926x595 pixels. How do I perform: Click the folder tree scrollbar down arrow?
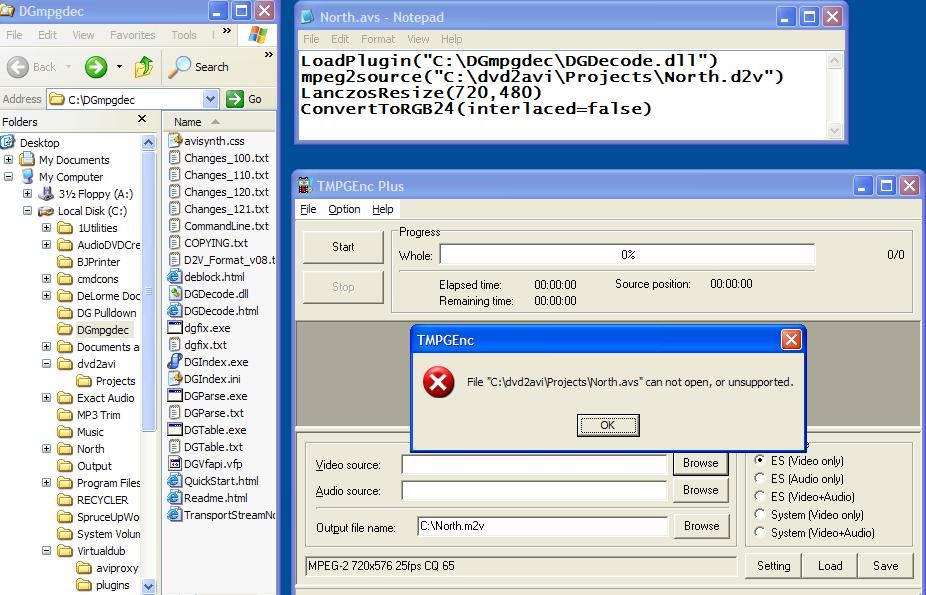[148, 586]
